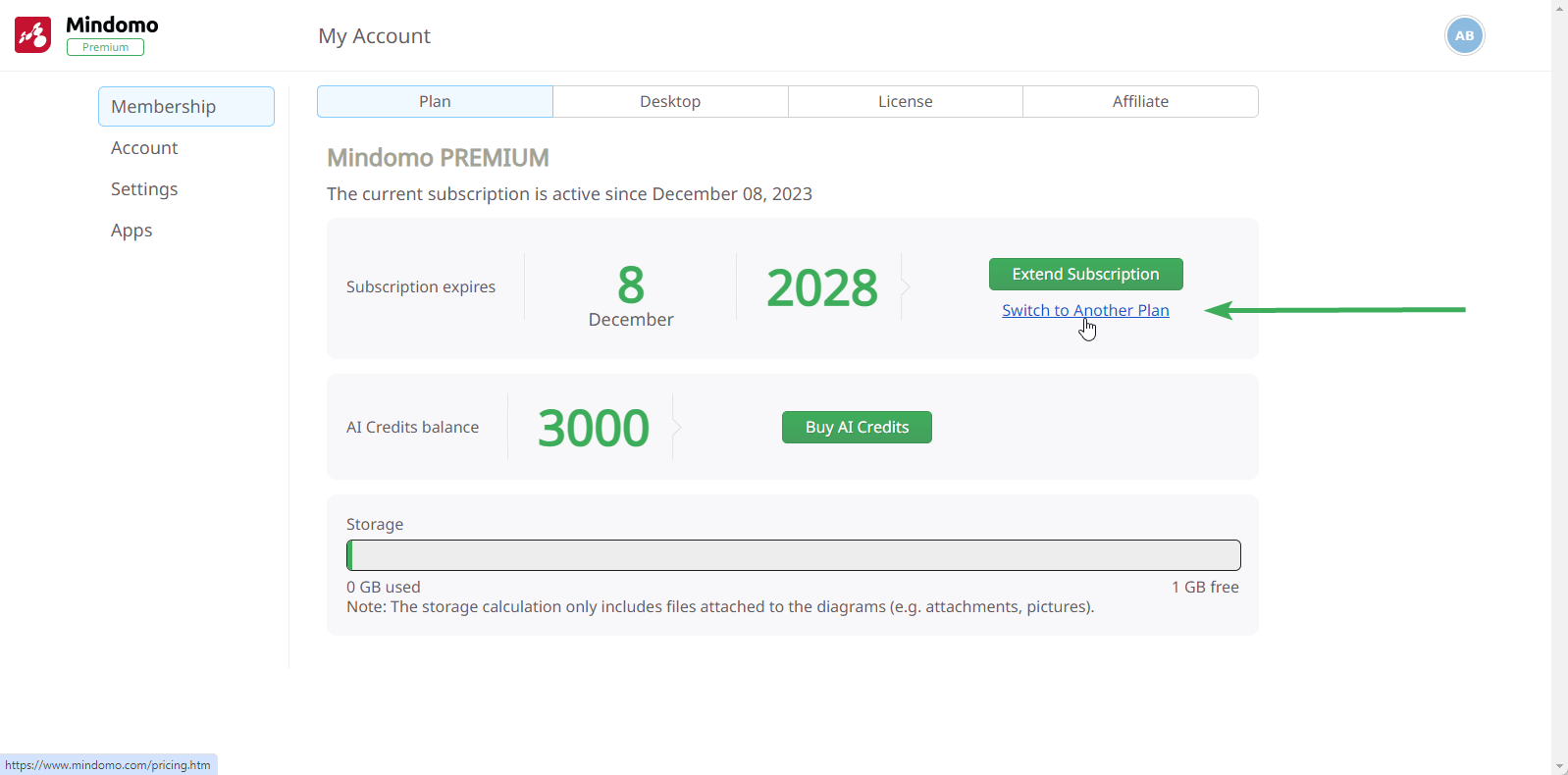
Task: Select Membership in the sidebar
Action: point(186,106)
